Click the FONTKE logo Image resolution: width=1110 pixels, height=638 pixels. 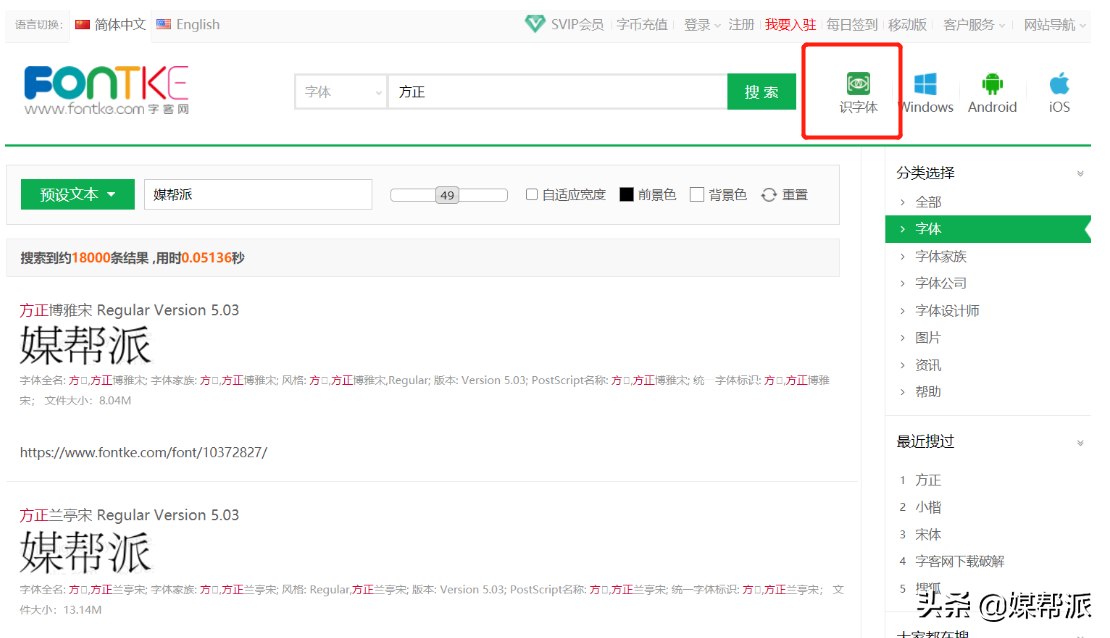[106, 90]
